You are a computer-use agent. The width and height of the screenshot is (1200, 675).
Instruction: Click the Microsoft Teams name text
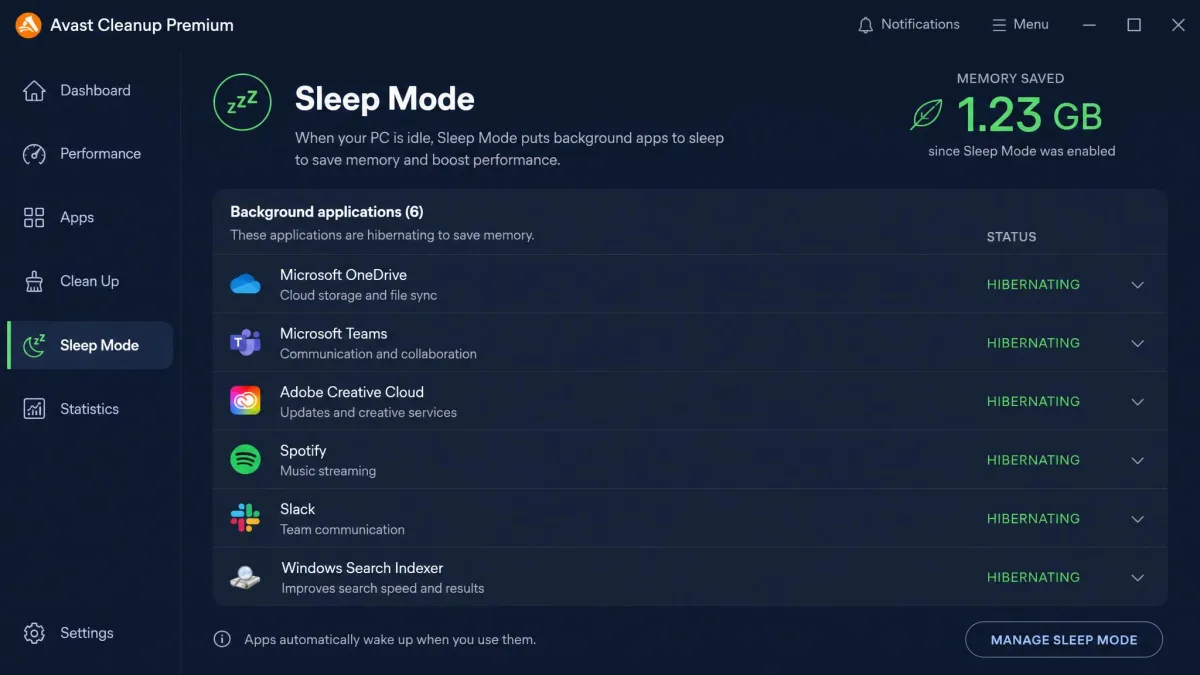pos(333,334)
